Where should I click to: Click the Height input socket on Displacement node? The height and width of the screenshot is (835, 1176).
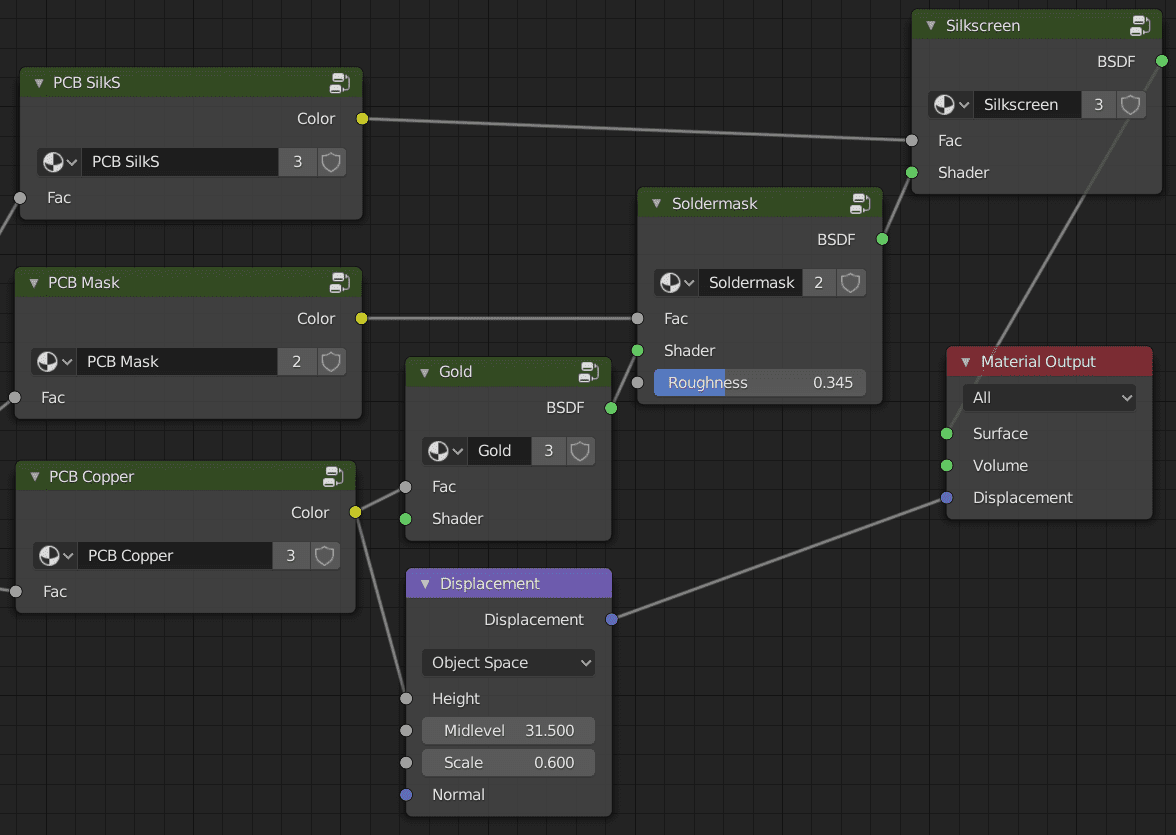[x=406, y=698]
